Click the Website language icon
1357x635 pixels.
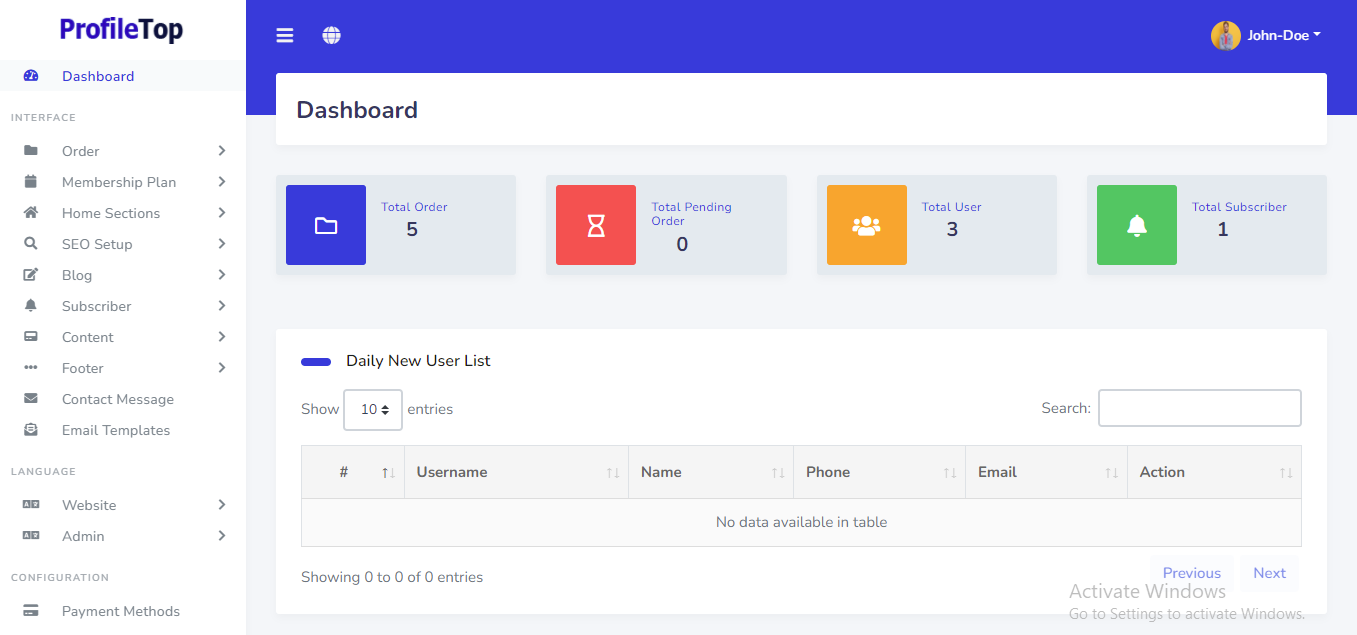click(x=31, y=505)
